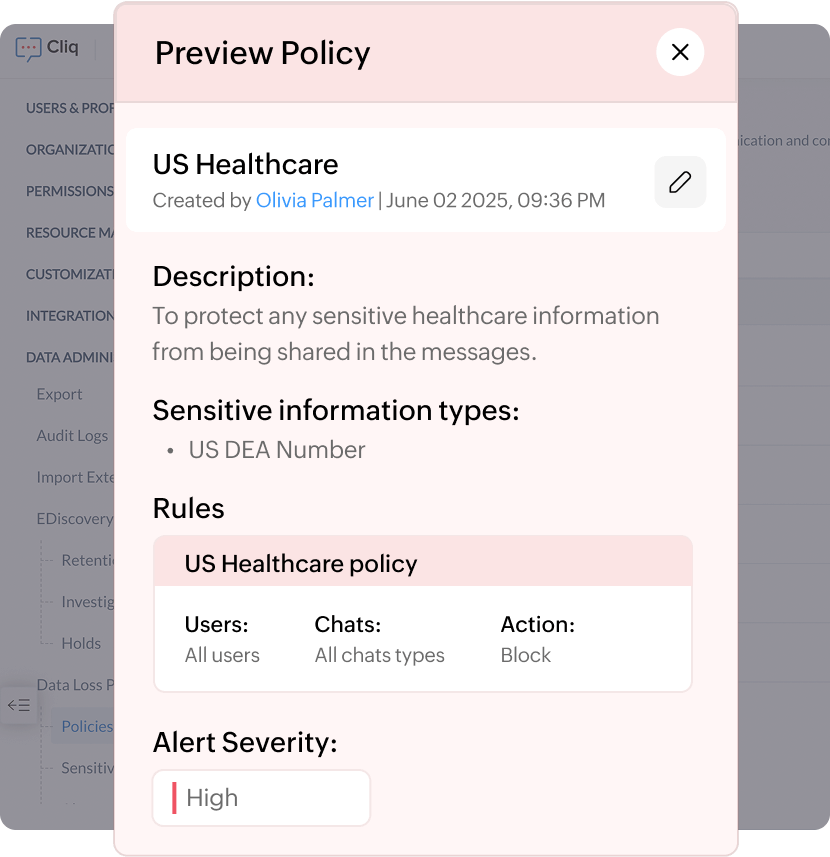Open the edit pencil for US Healthcare
The width and height of the screenshot is (830, 857).
click(x=680, y=183)
